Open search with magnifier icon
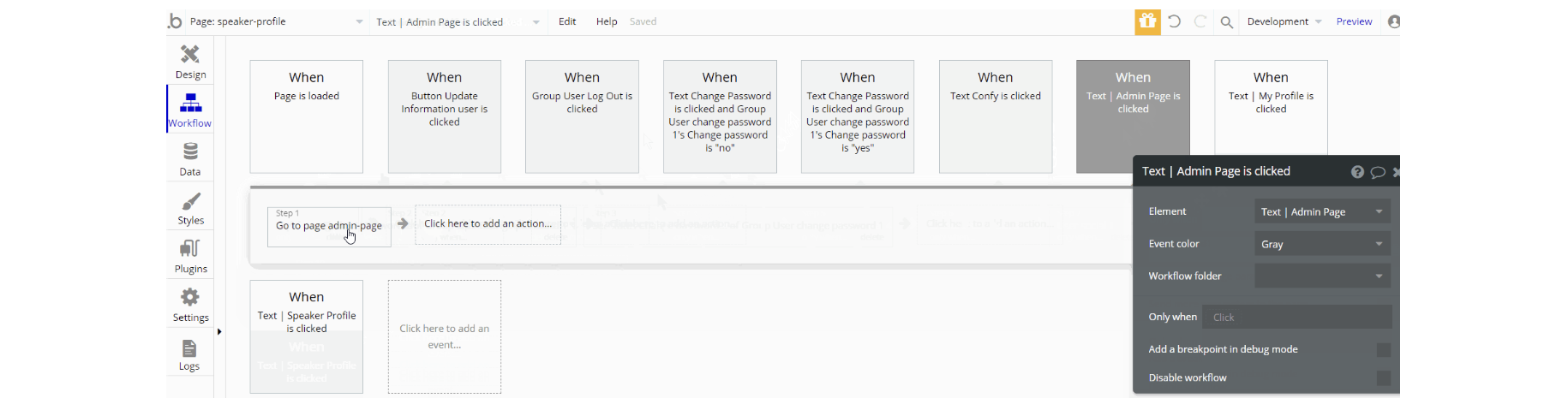The height and width of the screenshot is (404, 1568). pyautogui.click(x=1226, y=22)
